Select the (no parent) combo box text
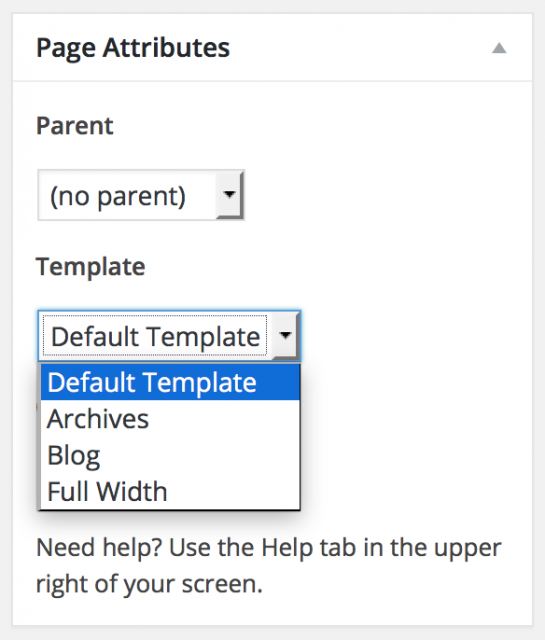 (x=118, y=196)
